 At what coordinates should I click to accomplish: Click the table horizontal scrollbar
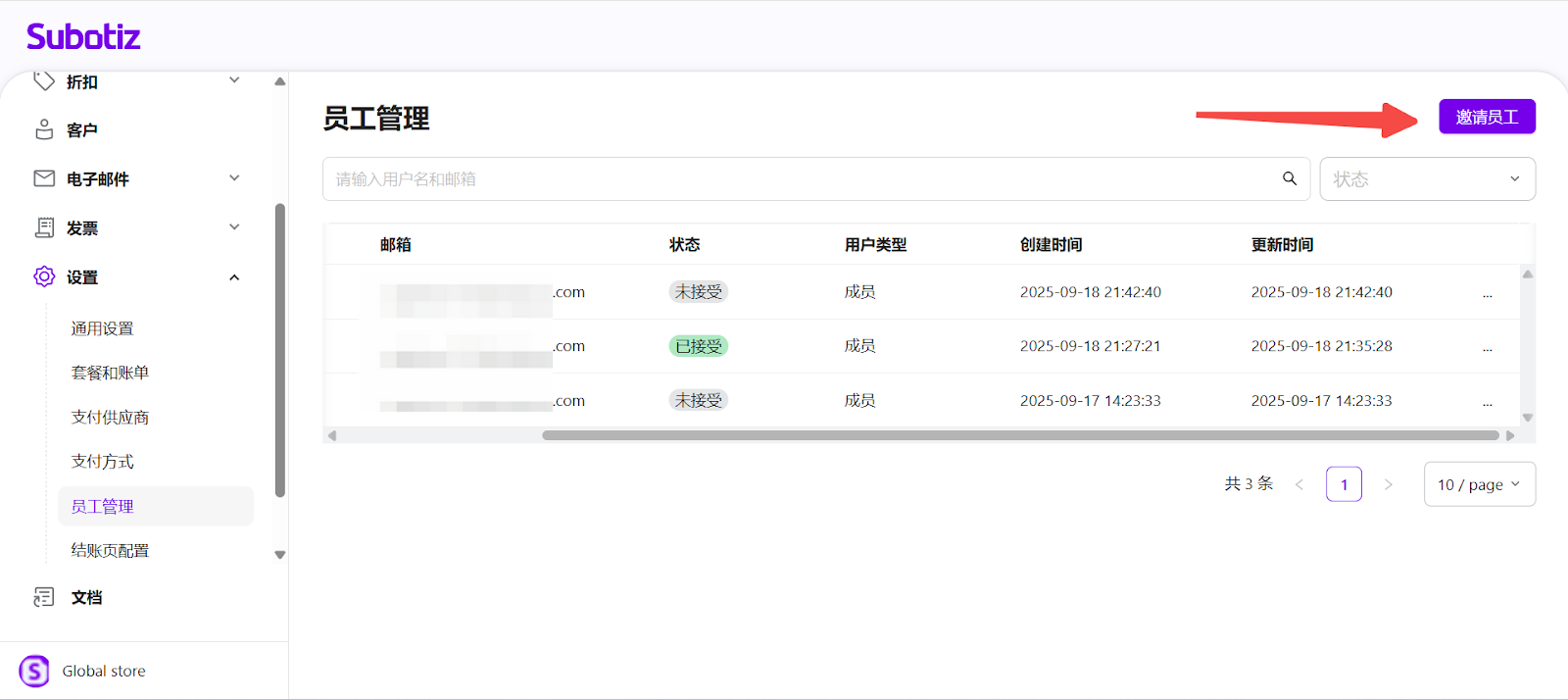click(1019, 435)
